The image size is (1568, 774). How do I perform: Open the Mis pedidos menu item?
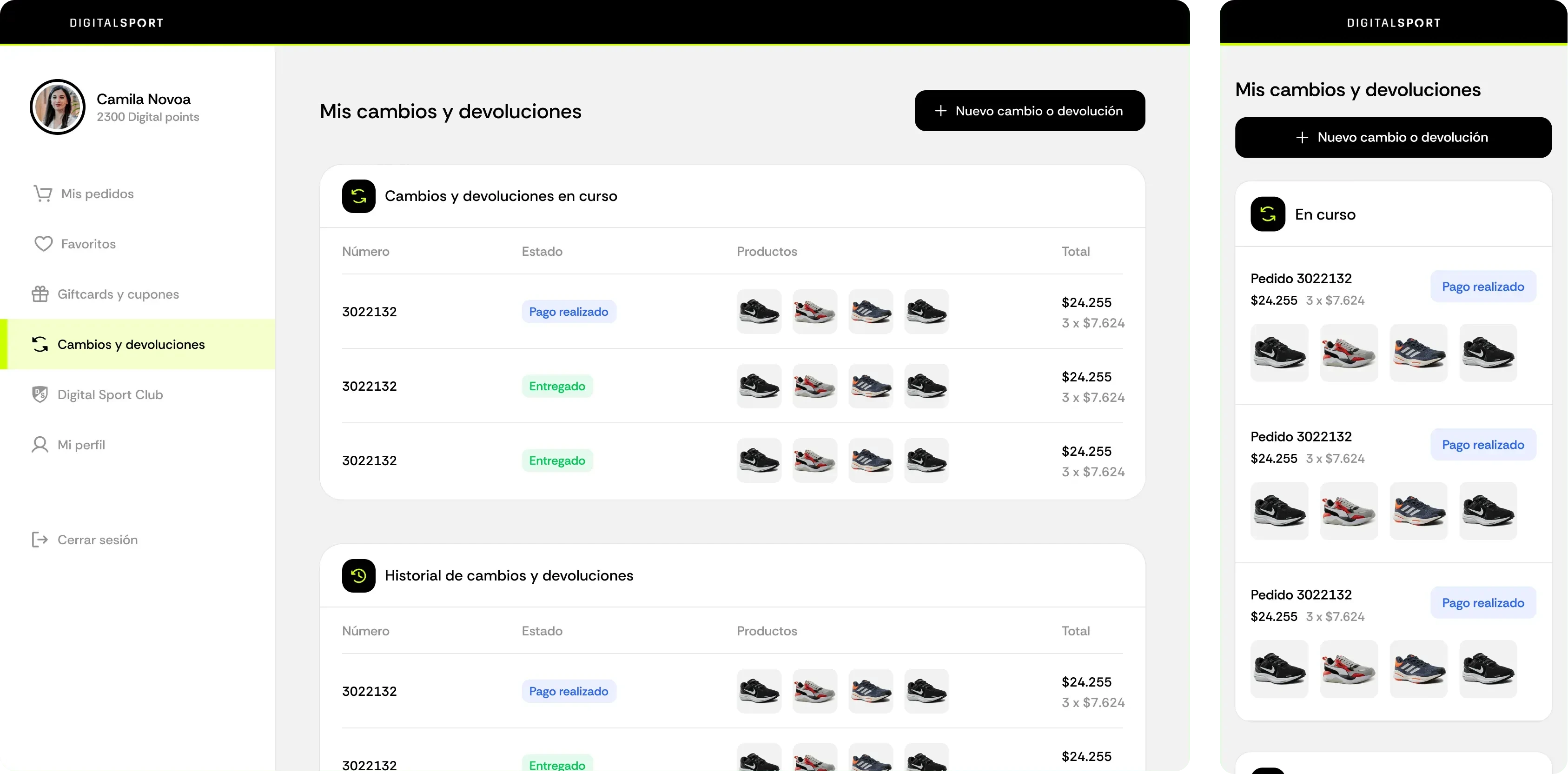[98, 193]
